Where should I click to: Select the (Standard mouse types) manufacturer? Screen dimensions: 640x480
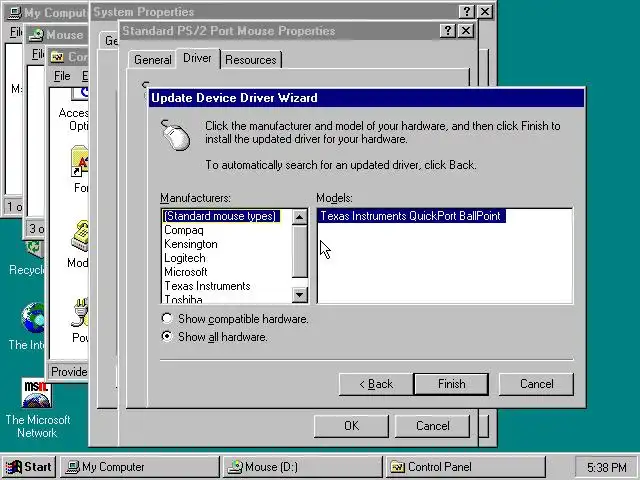[x=220, y=216]
